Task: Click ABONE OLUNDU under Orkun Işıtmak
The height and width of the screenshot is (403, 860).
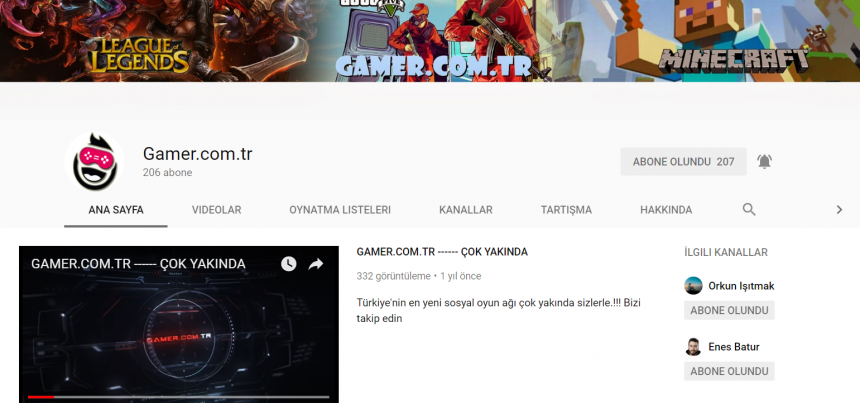Action: pos(729,310)
